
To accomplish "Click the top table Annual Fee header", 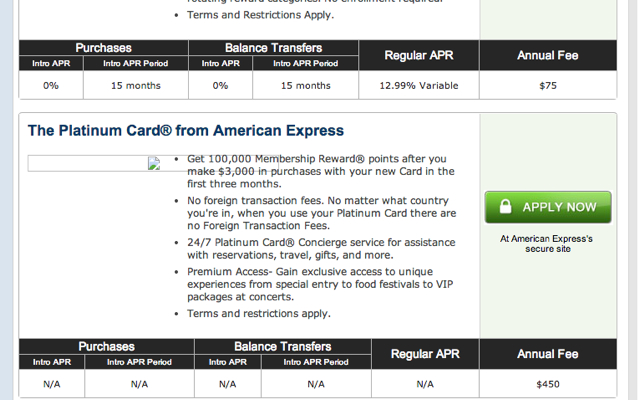I will [x=548, y=55].
